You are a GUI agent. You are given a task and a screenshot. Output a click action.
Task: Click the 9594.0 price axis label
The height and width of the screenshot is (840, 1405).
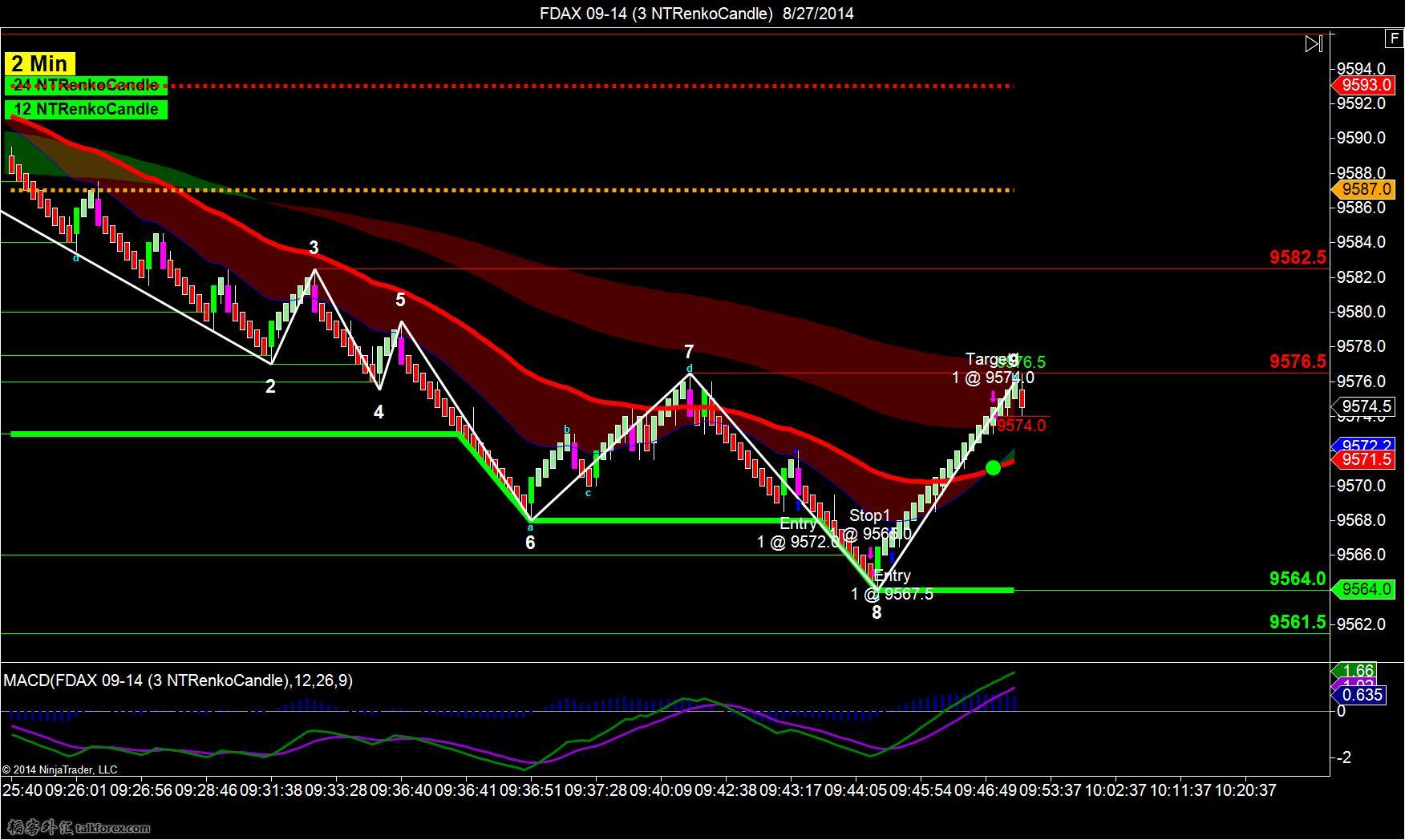coord(1361,69)
